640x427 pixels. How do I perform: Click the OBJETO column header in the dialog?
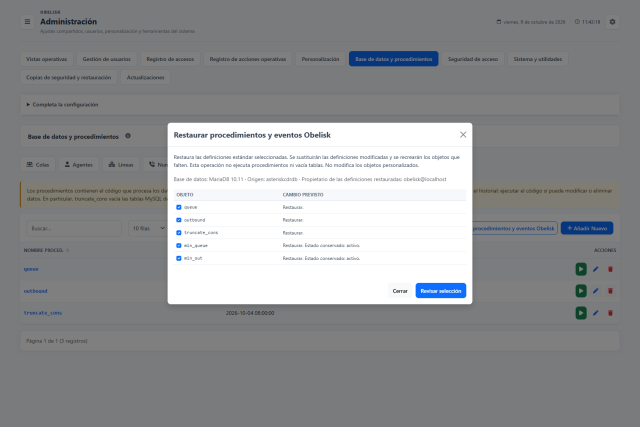coord(185,195)
